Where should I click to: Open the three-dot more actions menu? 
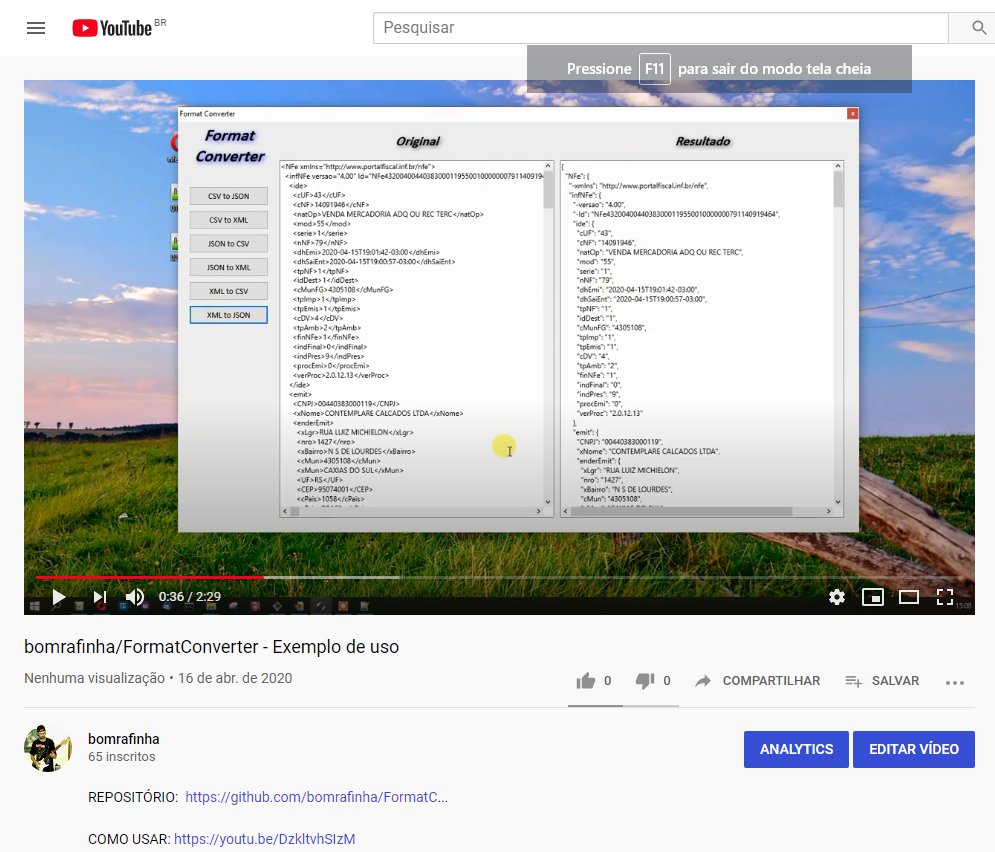click(x=955, y=682)
